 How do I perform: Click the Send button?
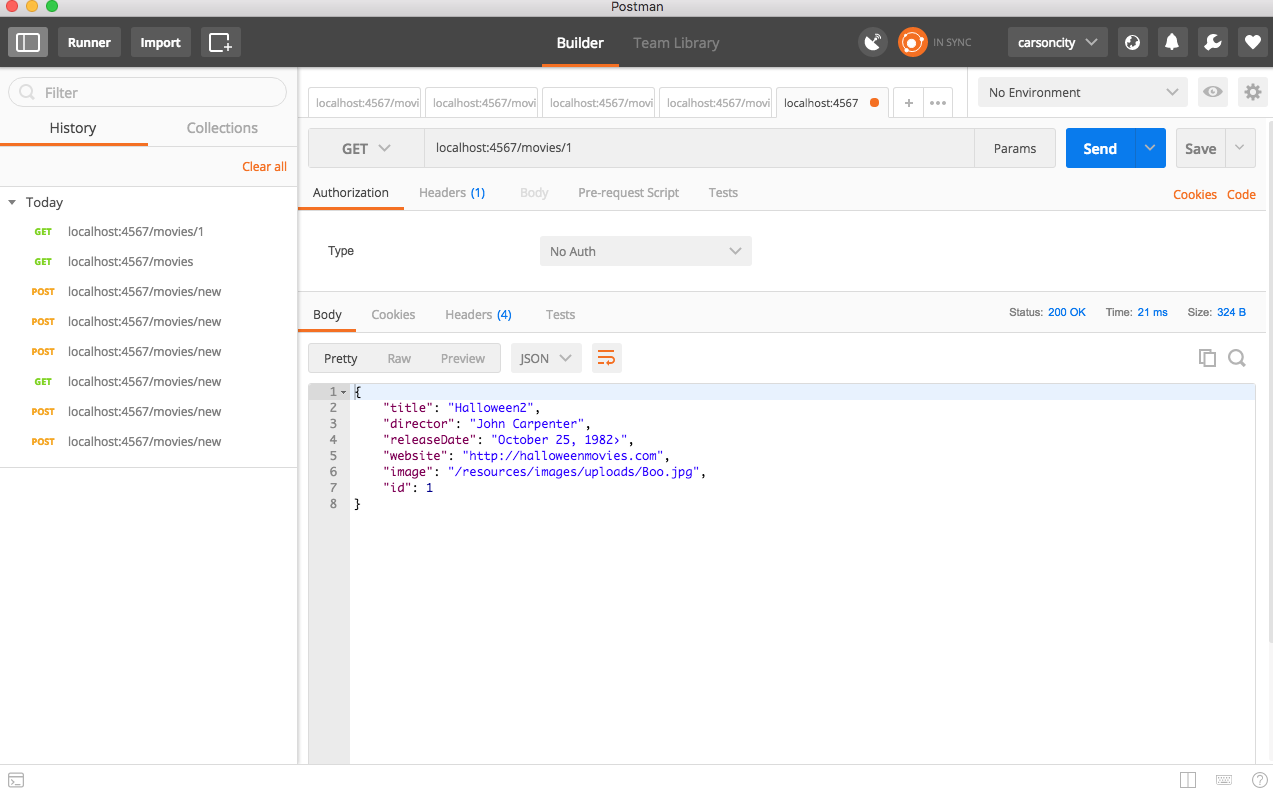pyautogui.click(x=1099, y=147)
